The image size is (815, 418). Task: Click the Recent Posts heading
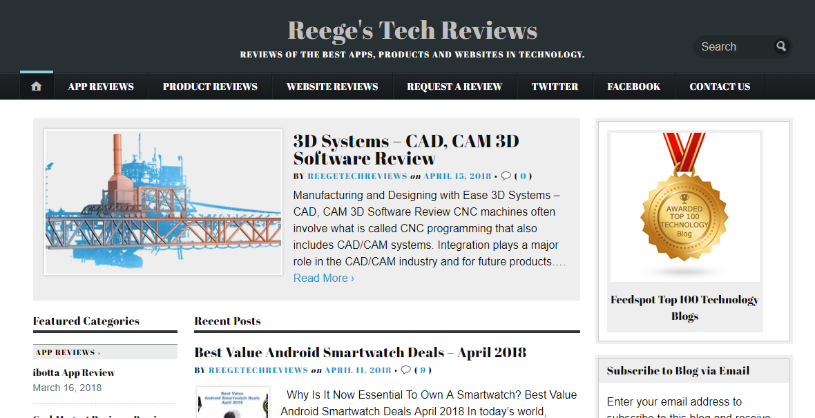(228, 321)
